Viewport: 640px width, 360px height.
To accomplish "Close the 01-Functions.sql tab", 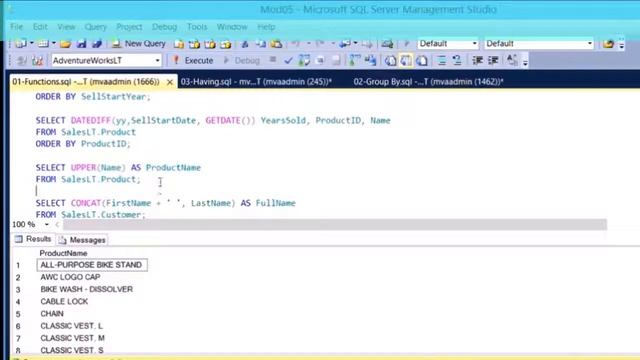I will tap(170, 82).
